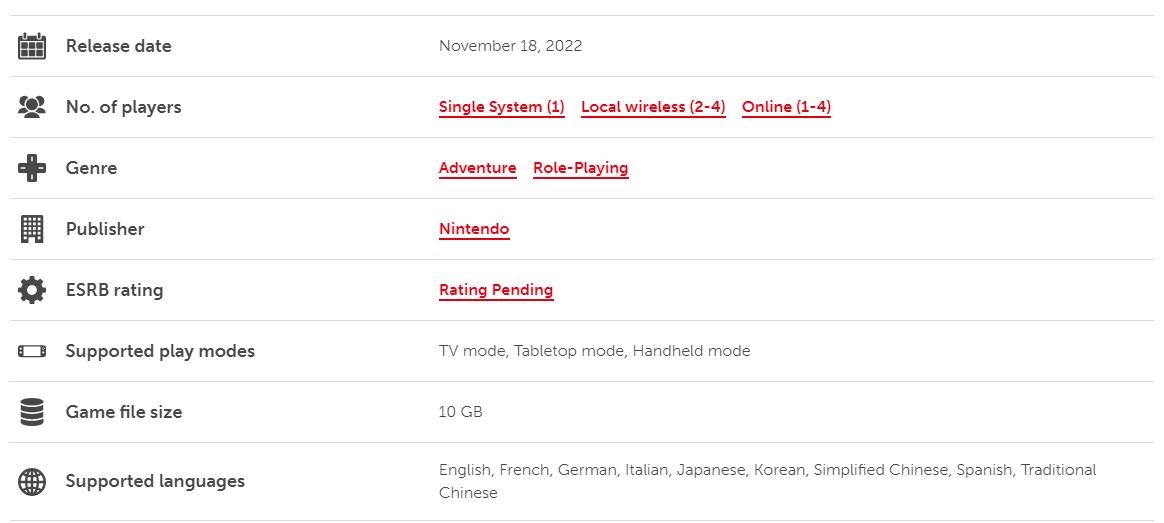
Task: Click the calendar icon beside Release date
Action: pyautogui.click(x=32, y=46)
